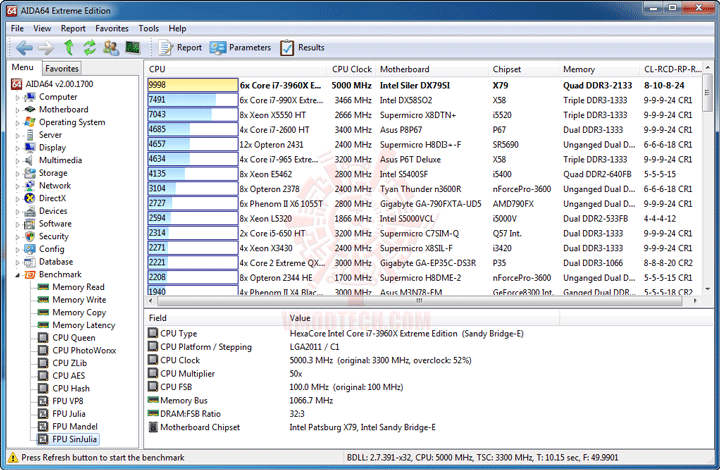Viewport: 720px width, 470px height.
Task: Expand the Motherboard tree node
Action: (17, 110)
